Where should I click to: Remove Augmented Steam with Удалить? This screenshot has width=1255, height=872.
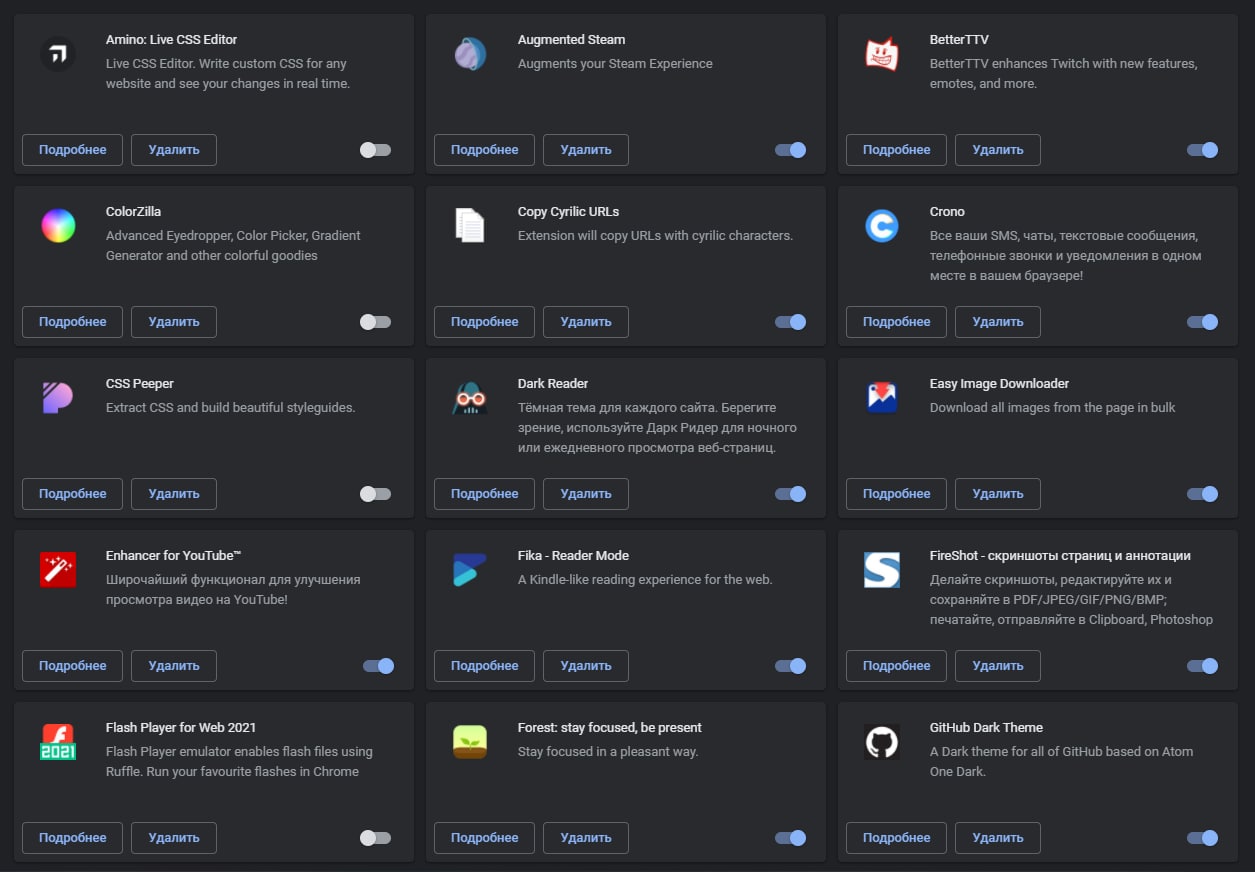click(x=586, y=150)
